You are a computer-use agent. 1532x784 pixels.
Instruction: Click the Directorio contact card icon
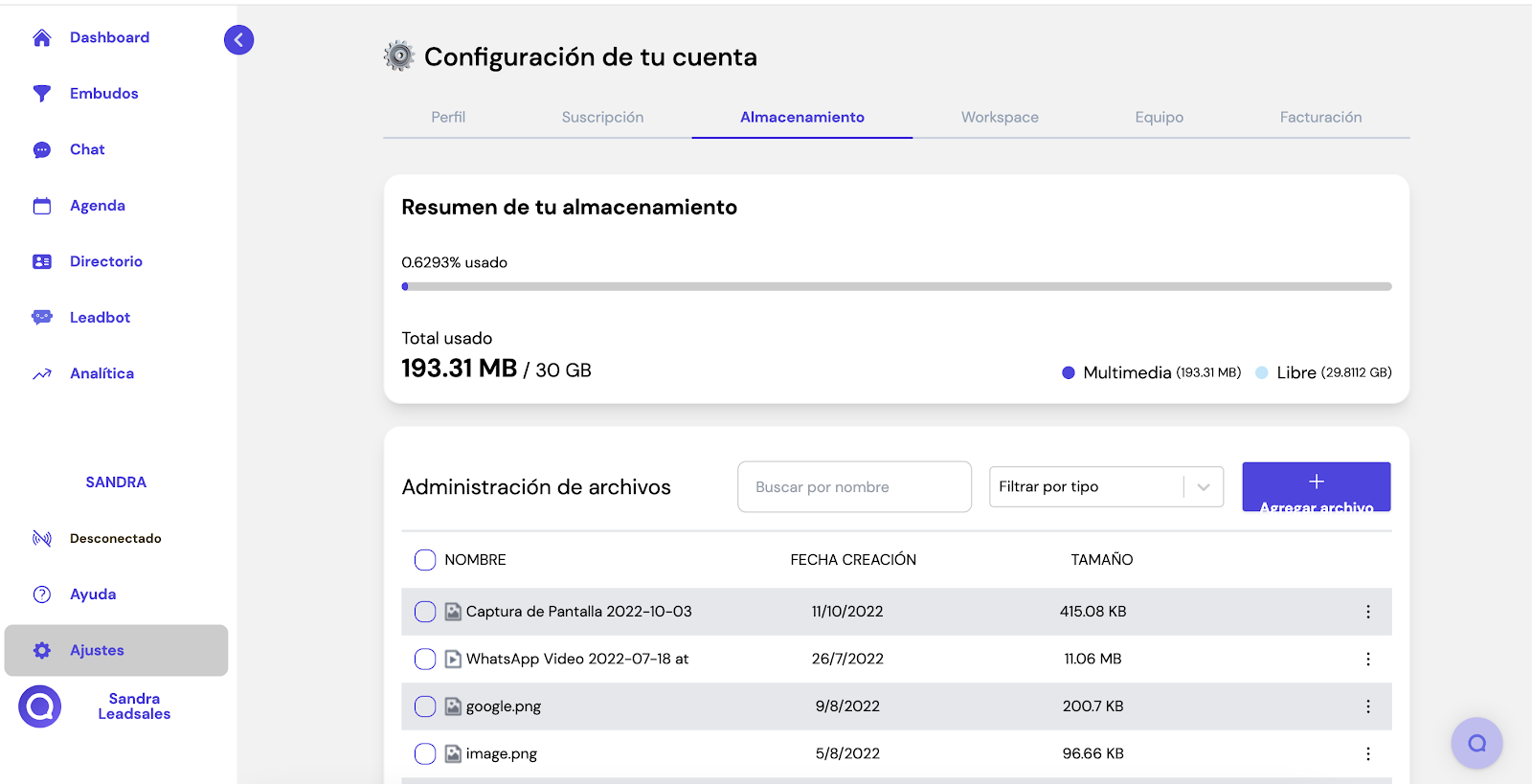[41, 262]
